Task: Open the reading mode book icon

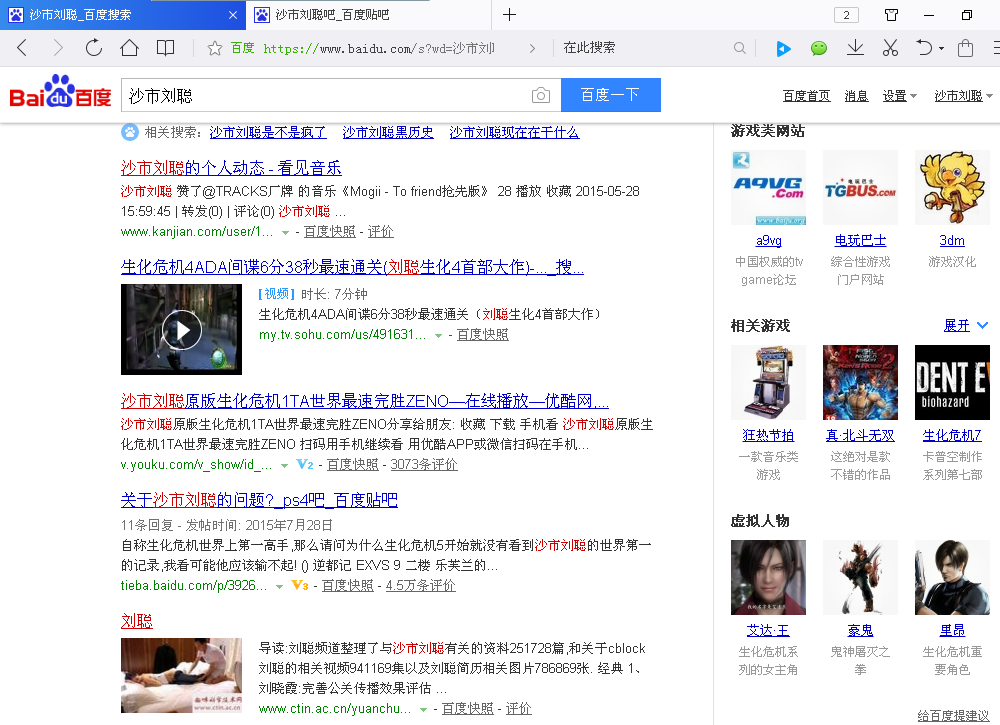Action: 165,48
